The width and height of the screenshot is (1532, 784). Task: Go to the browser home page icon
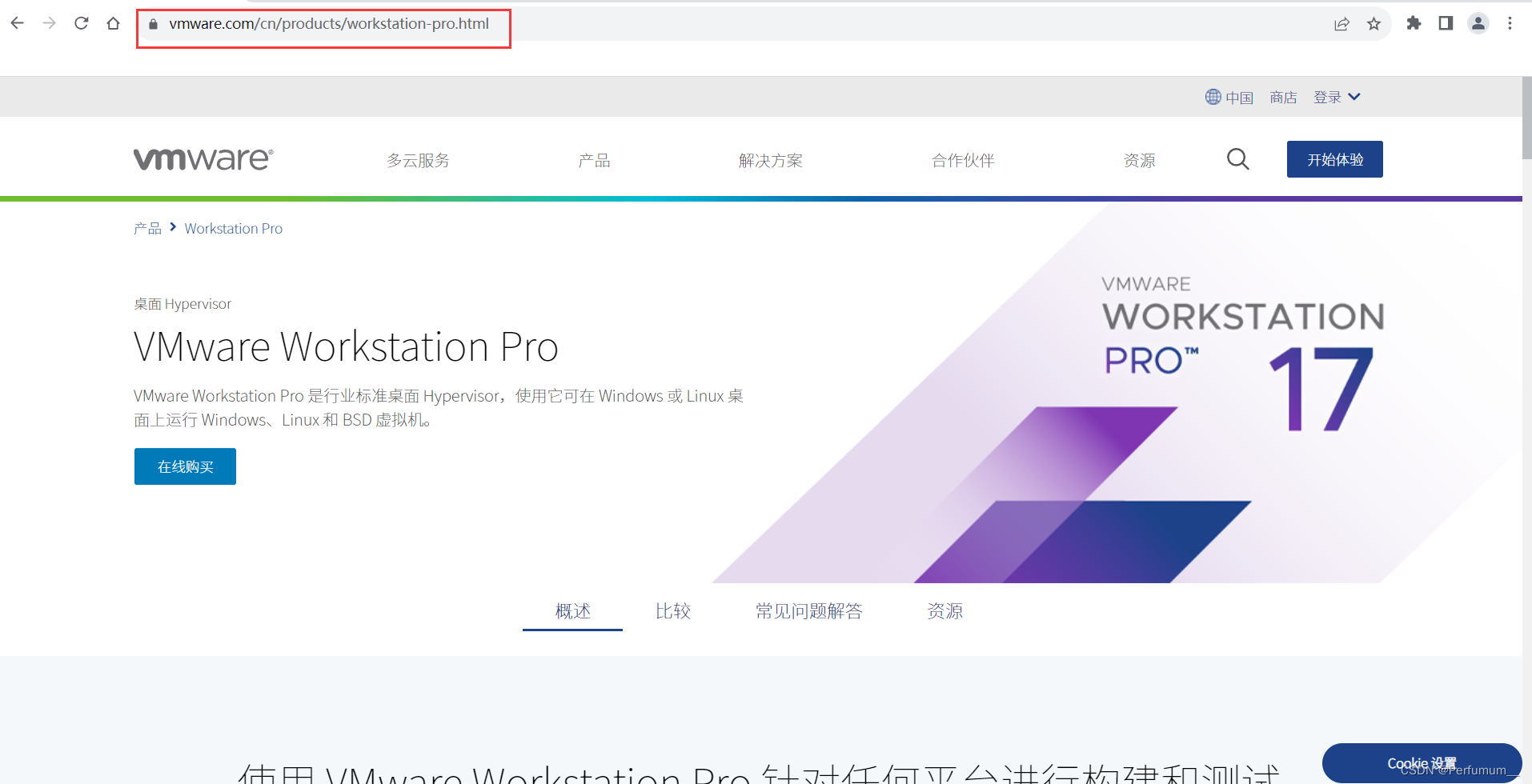point(114,23)
